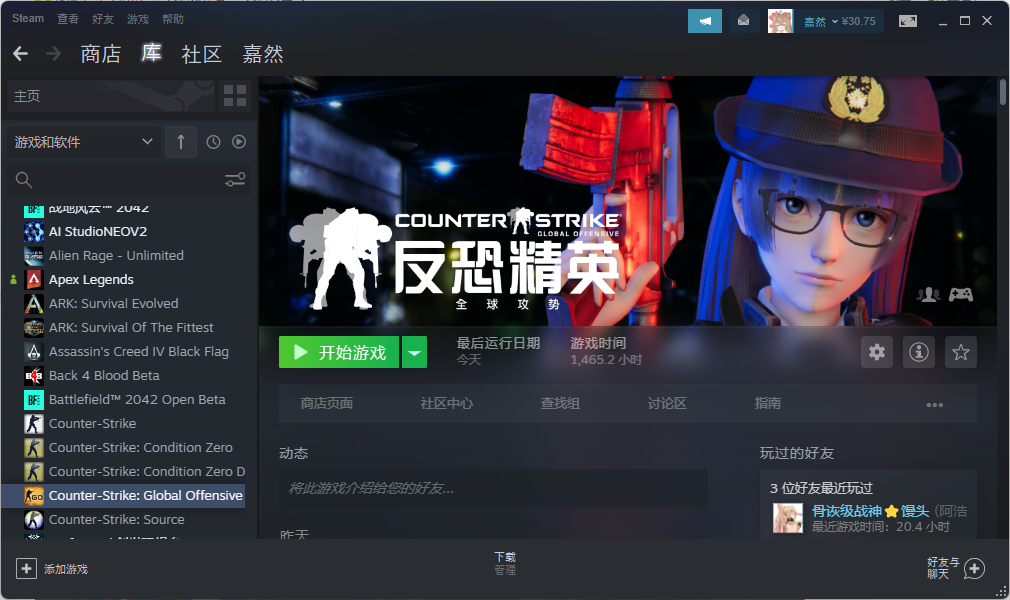Open the 下载 管理 downloads manager
The width and height of the screenshot is (1010, 600).
[x=505, y=563]
